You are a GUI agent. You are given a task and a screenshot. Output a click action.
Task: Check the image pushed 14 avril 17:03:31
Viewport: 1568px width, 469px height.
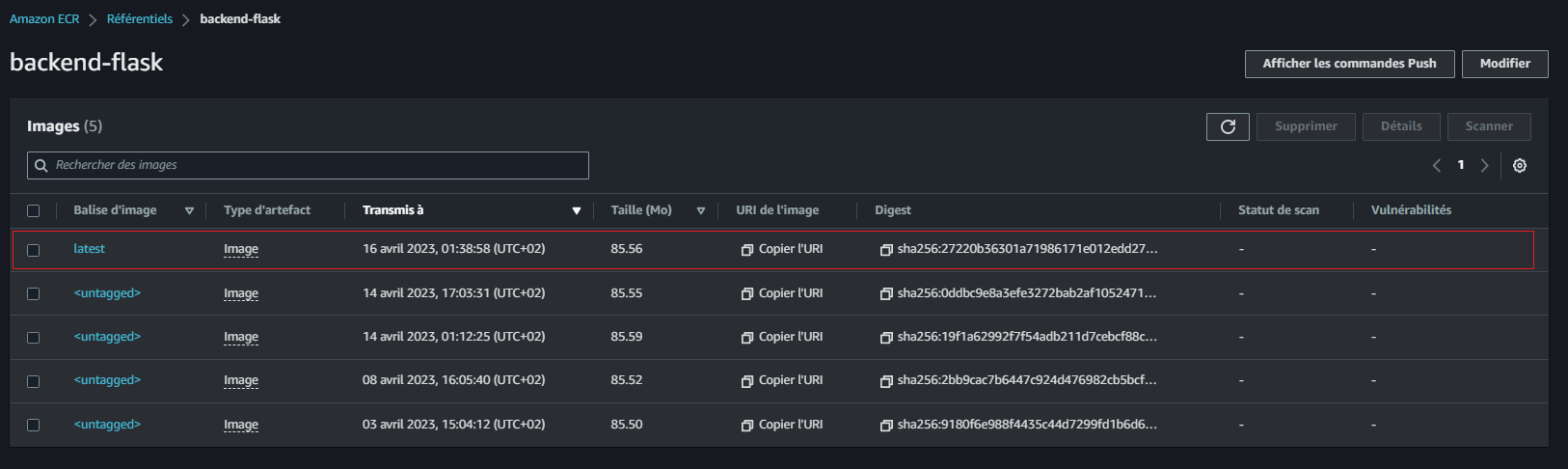coord(34,294)
